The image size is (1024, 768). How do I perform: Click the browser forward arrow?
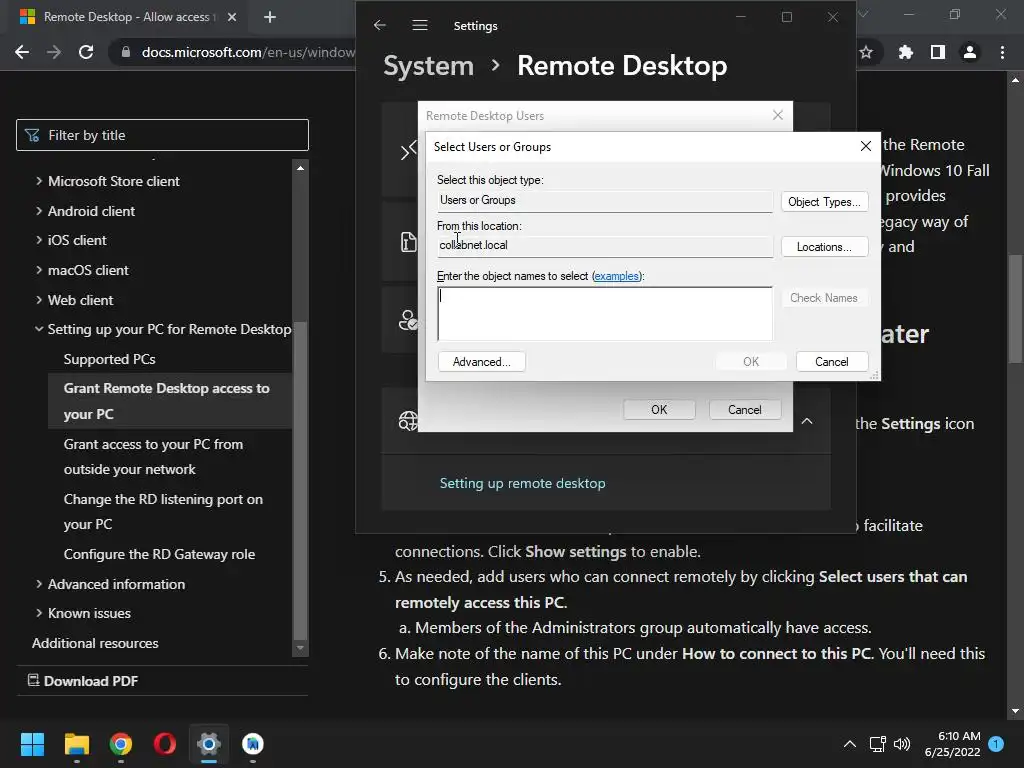(x=54, y=52)
